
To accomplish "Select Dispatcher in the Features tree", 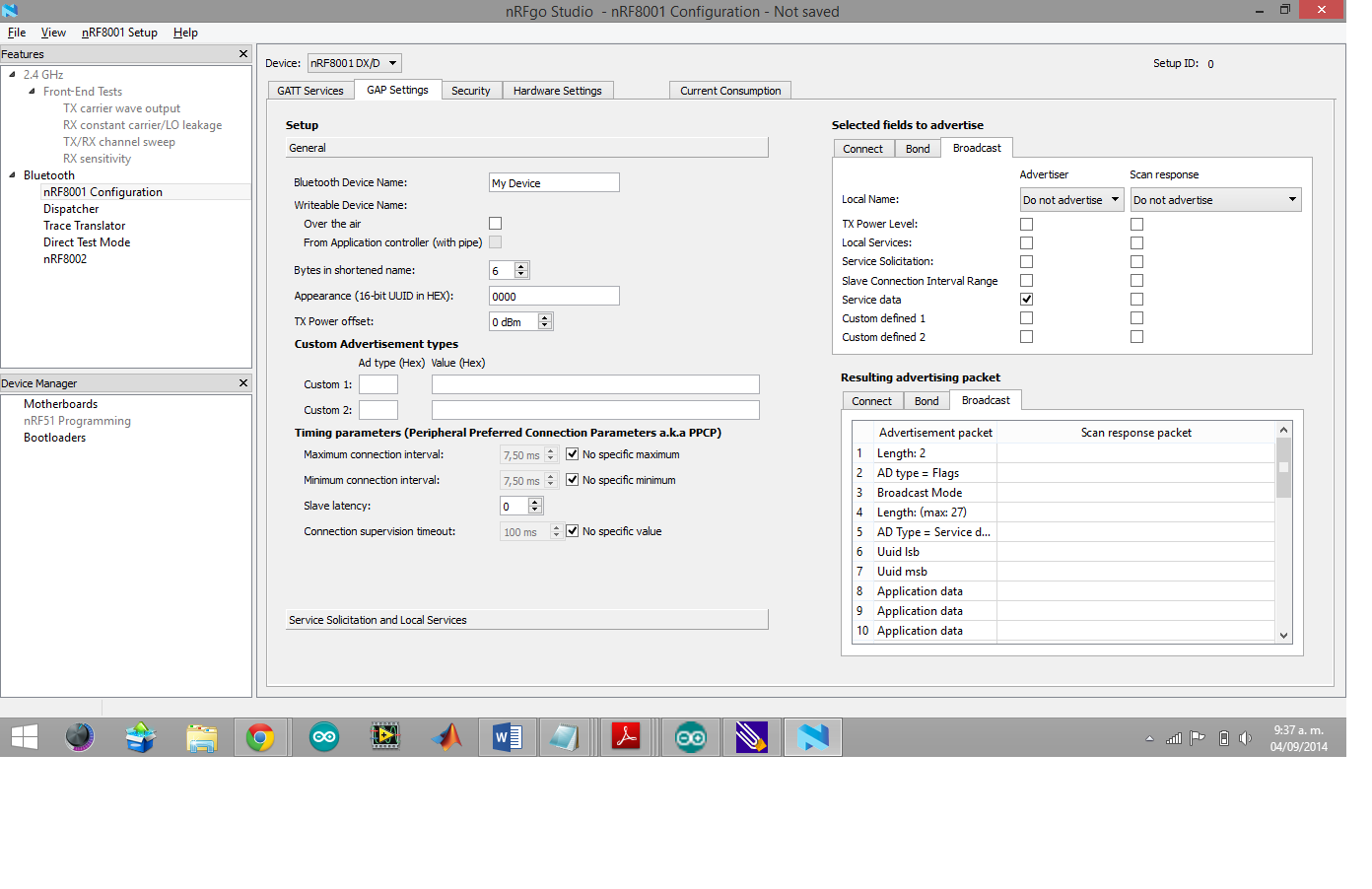I will pos(71,209).
